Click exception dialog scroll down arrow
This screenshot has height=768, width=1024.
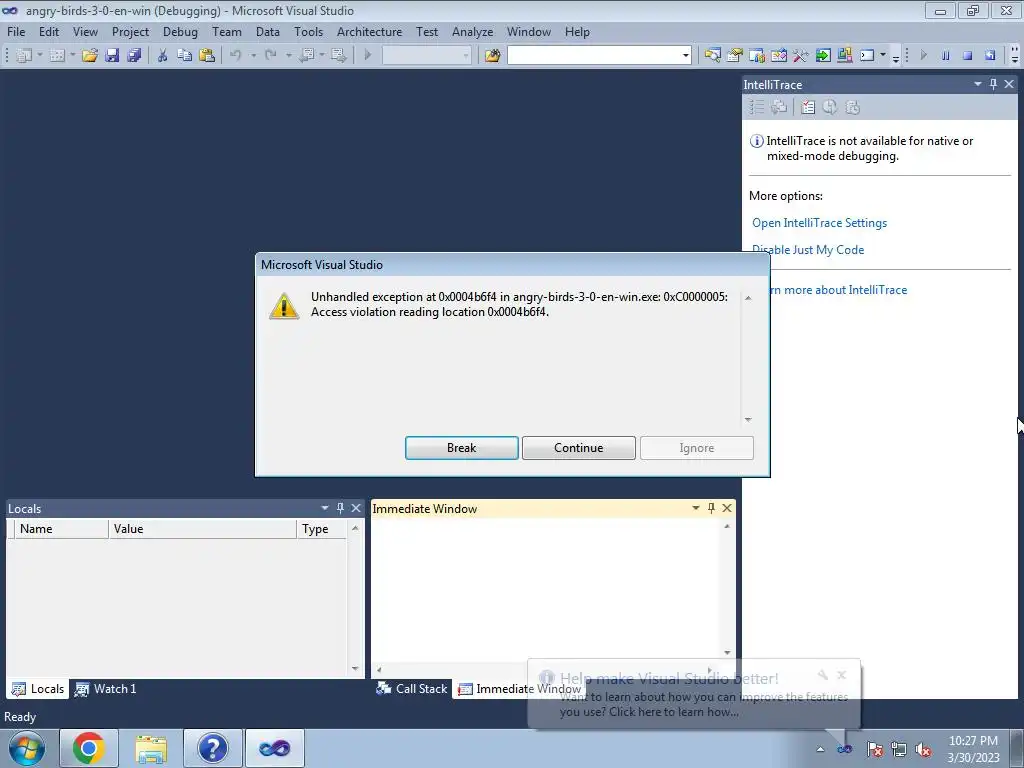click(x=748, y=419)
